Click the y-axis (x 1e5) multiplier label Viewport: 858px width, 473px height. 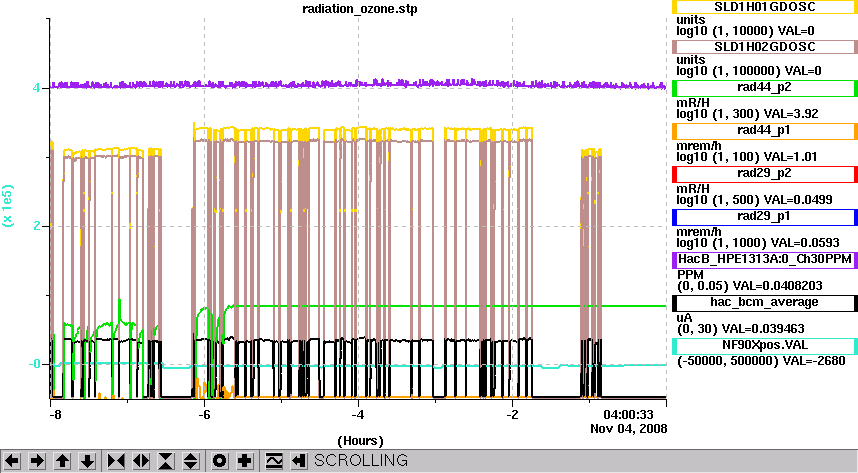coord(8,205)
